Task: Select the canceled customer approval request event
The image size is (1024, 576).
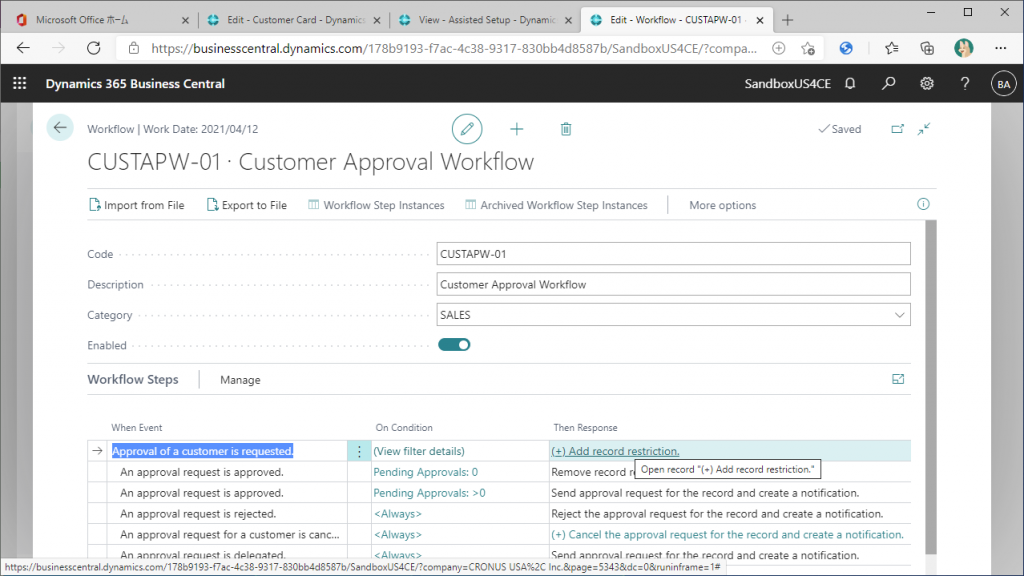Action: [230, 535]
